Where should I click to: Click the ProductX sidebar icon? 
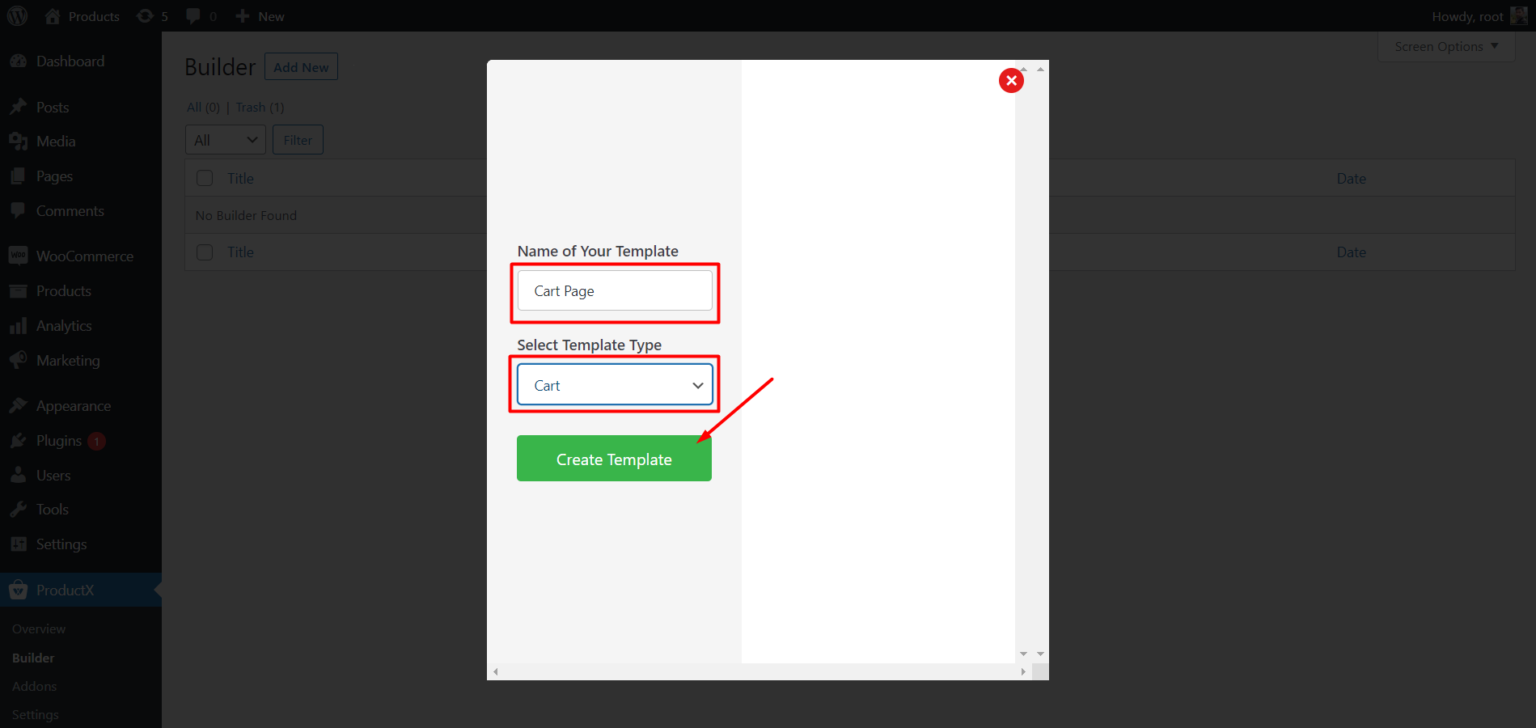coord(18,589)
